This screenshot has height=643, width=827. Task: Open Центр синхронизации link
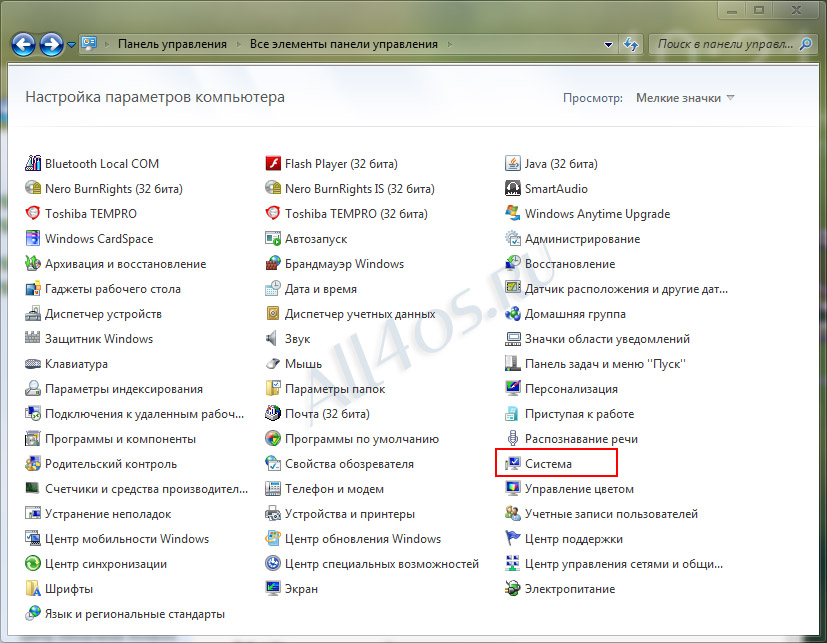tap(106, 564)
